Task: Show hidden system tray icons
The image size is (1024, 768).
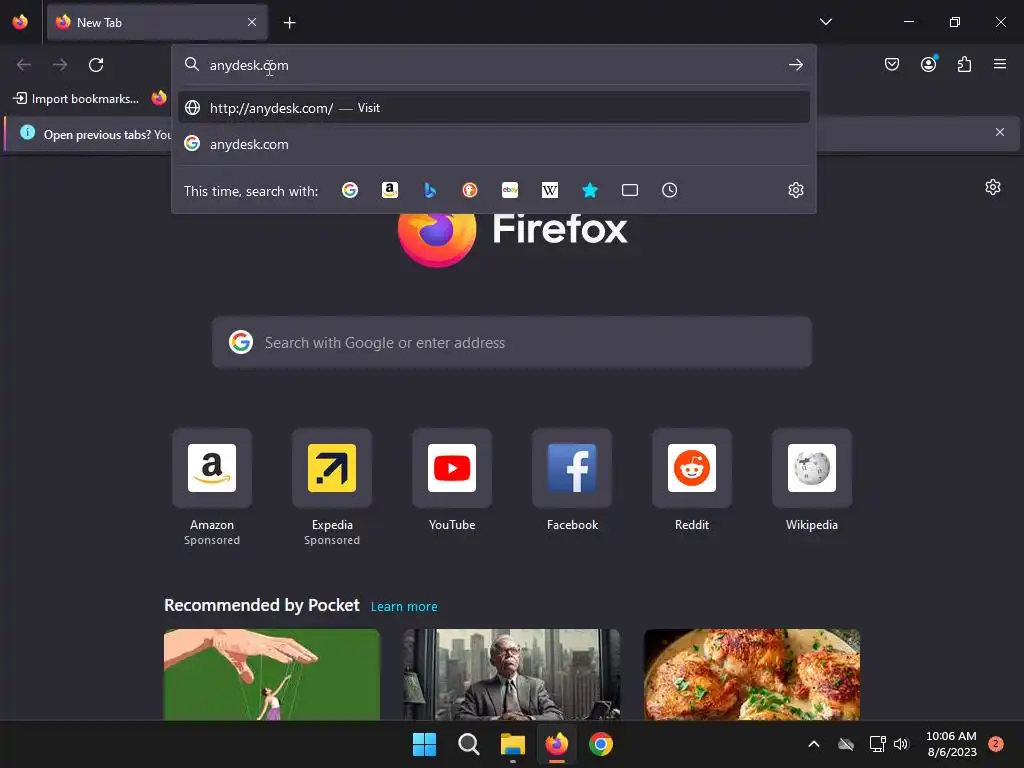Action: point(814,744)
